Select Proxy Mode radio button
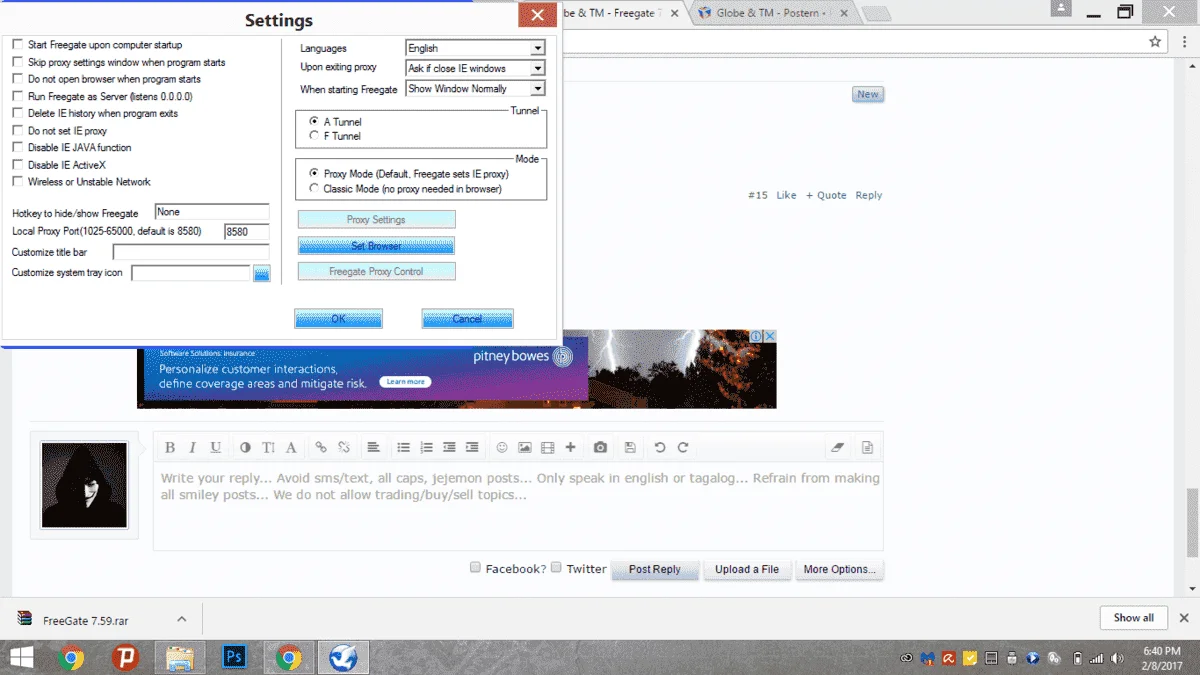1200x675 pixels. 314,173
